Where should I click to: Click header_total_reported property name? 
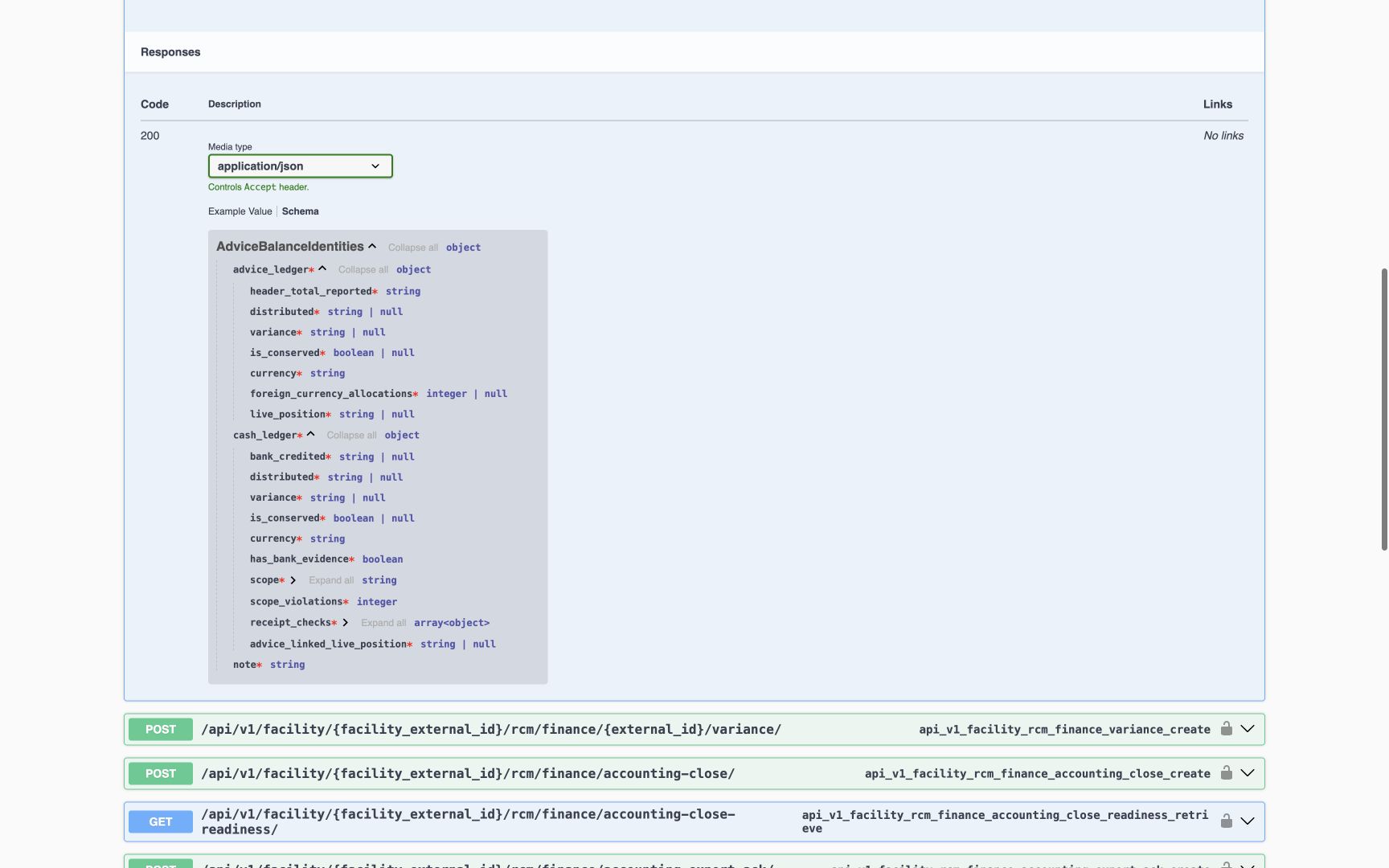[310, 292]
